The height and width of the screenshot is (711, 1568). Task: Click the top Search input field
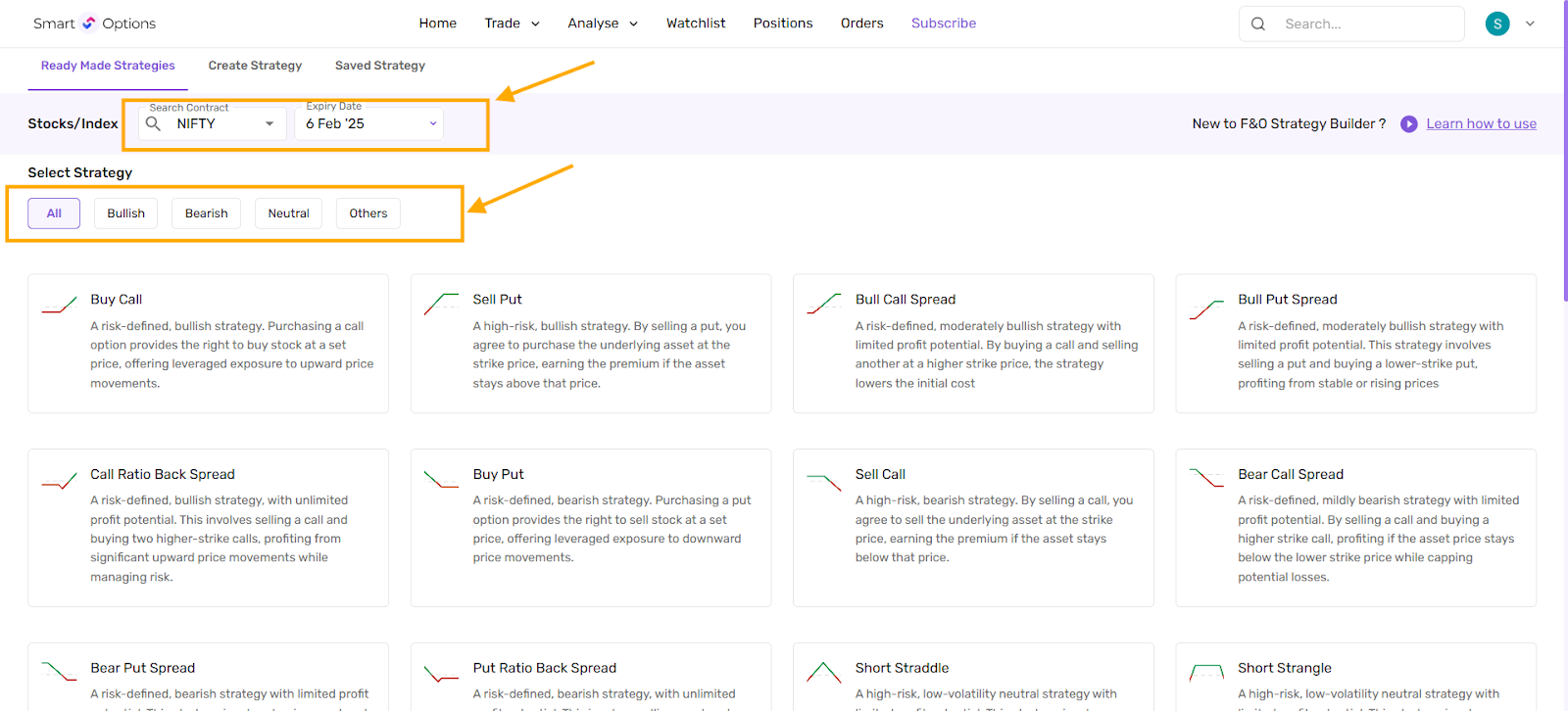1367,24
